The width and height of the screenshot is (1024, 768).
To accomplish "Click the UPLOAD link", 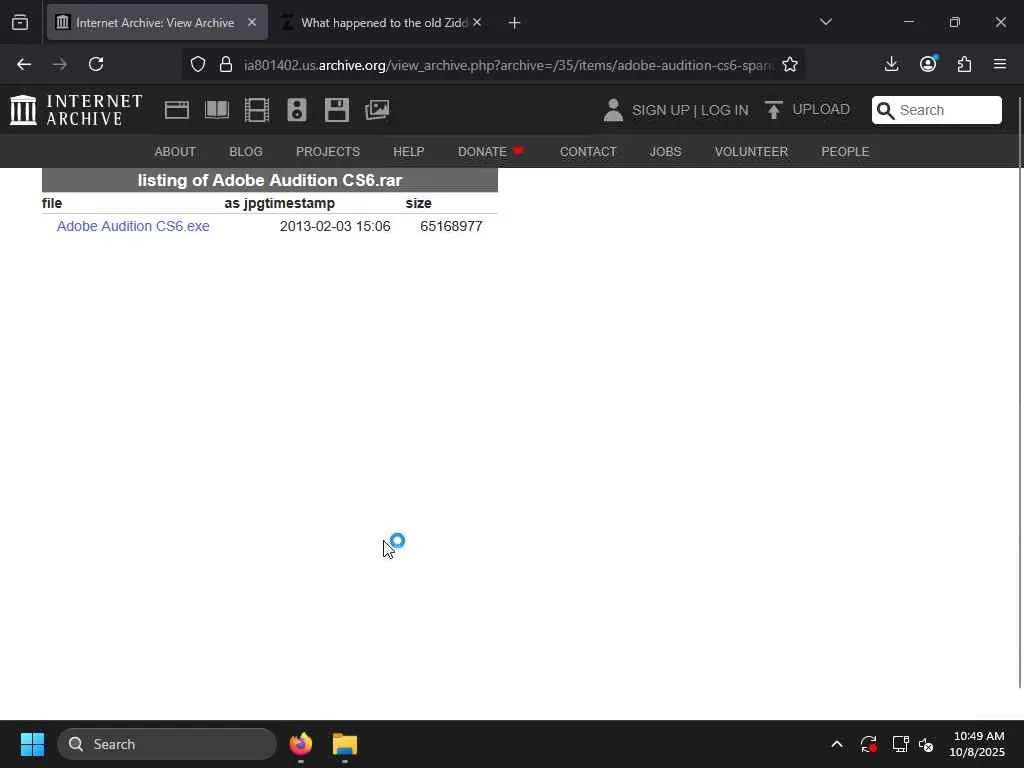I will click(x=821, y=109).
